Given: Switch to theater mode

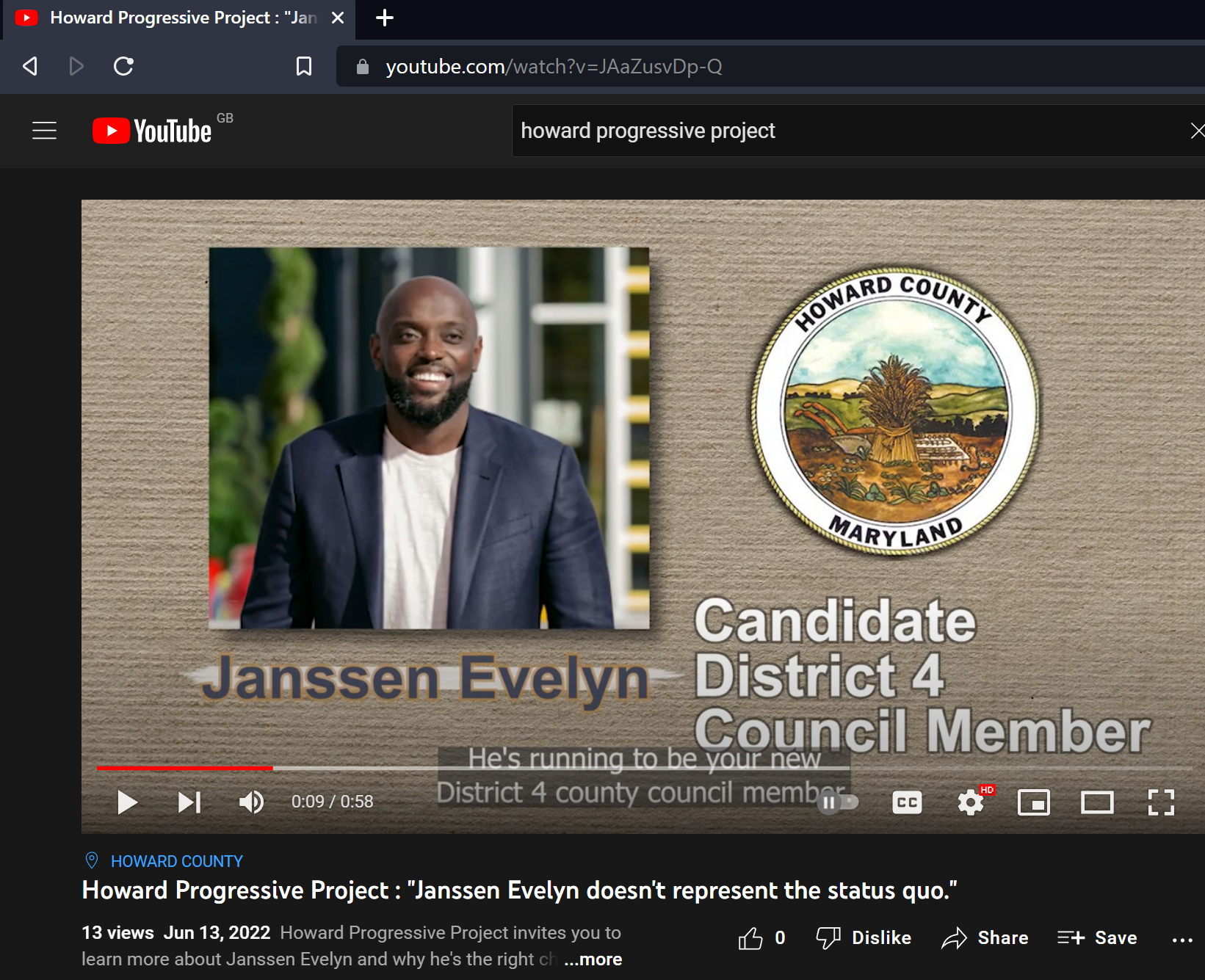Looking at the screenshot, I should 1097,802.
